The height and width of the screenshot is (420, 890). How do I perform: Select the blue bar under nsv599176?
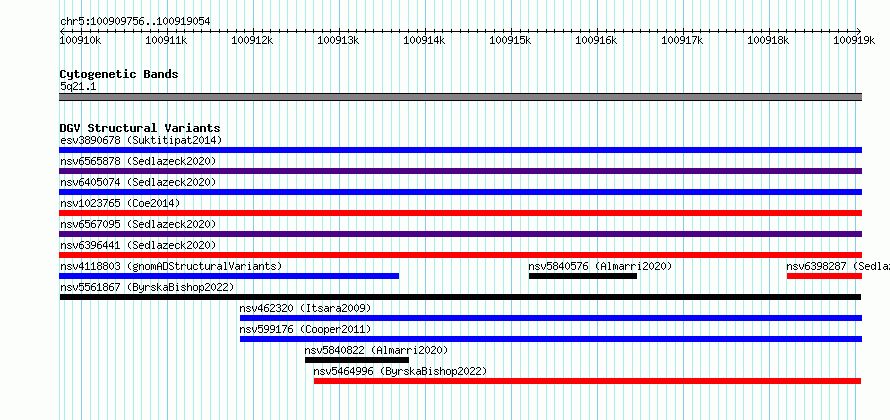point(551,339)
